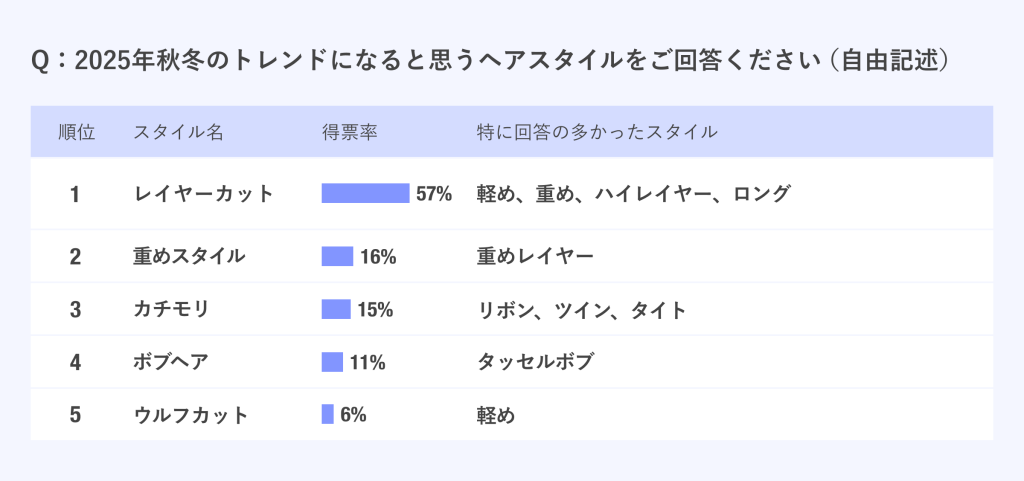Click the 特に回答の多かったスタイル header
This screenshot has width=1024, height=481.
(597, 132)
